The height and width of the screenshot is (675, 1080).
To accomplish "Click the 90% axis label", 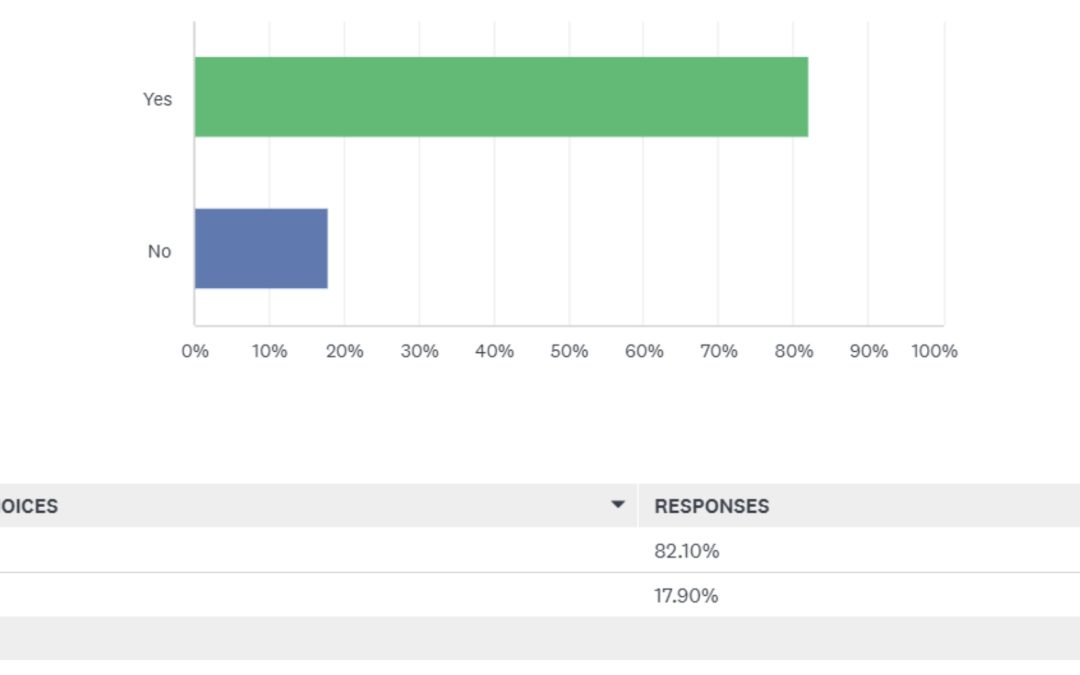I will coord(868,351).
